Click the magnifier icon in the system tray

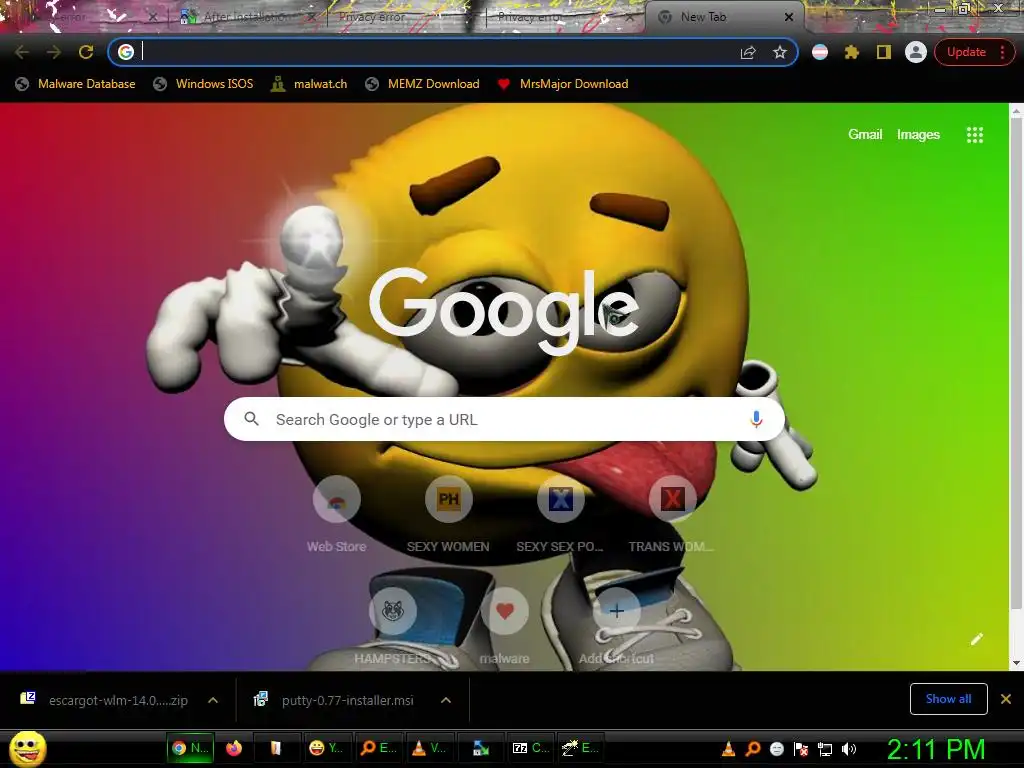(x=752, y=749)
